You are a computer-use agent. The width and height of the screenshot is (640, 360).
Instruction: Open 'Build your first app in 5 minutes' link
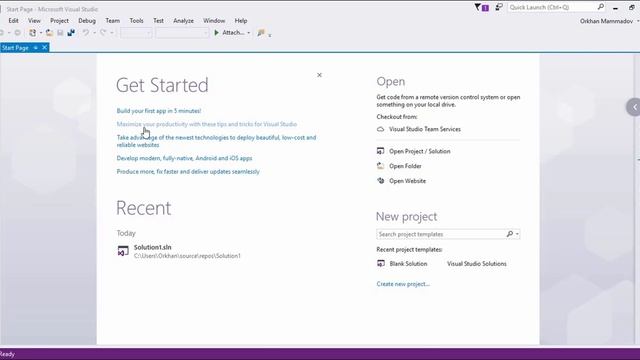(159, 111)
